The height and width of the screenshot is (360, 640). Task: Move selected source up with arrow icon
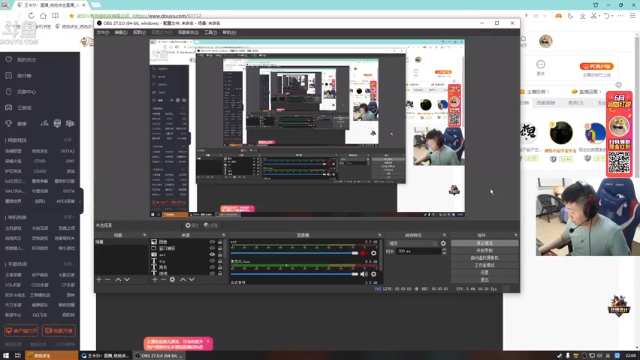(x=182, y=280)
